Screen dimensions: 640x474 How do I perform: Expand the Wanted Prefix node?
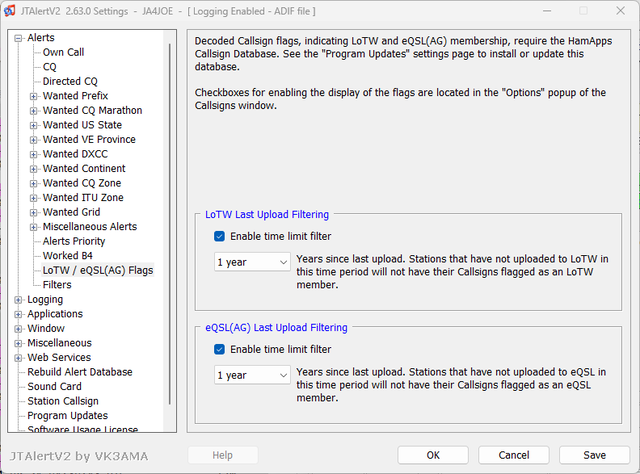(34, 96)
